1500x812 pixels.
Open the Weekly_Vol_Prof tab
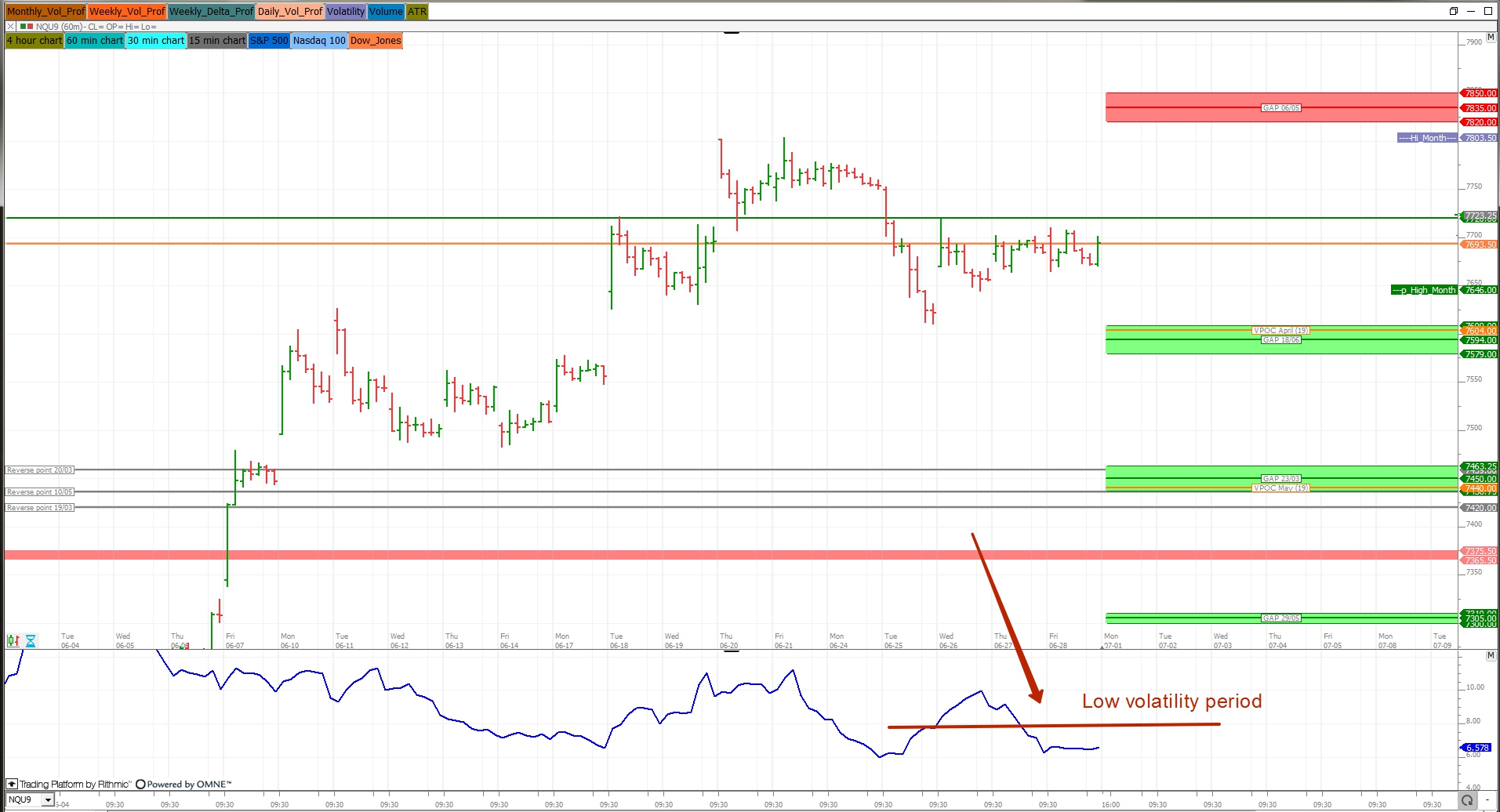tap(127, 12)
